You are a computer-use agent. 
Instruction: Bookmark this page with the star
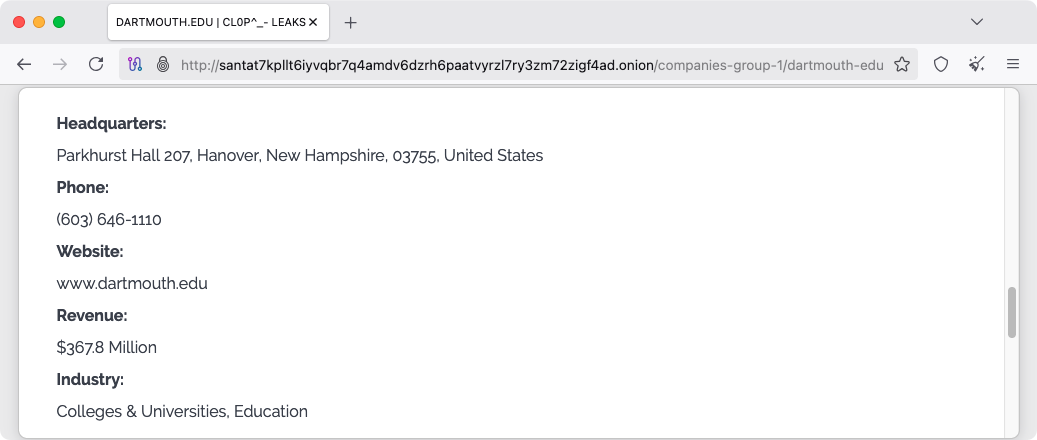coord(902,65)
